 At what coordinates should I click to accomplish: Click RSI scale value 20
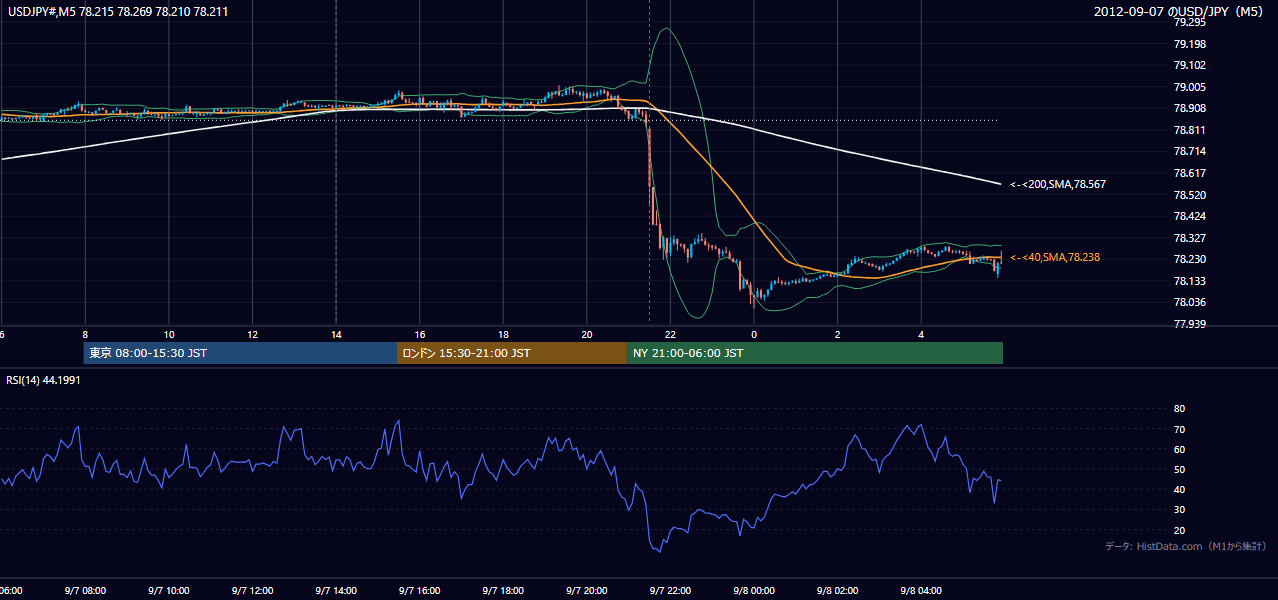[x=1179, y=530]
